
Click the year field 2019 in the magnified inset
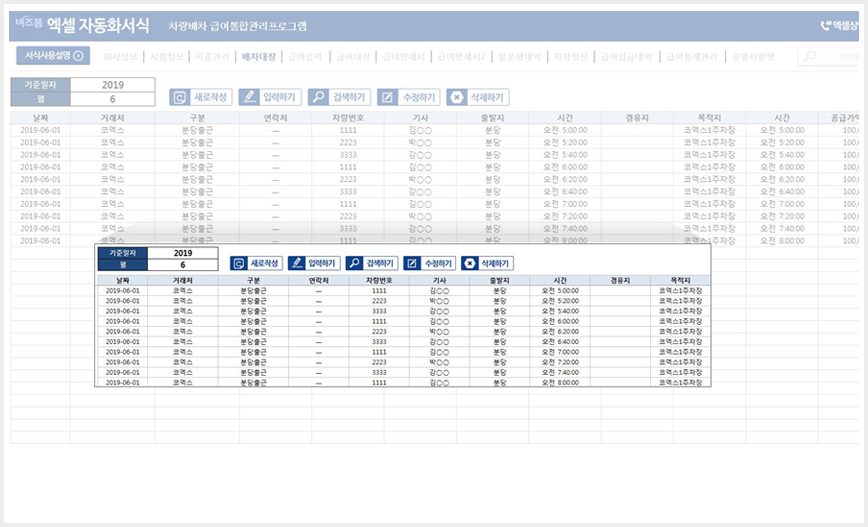(183, 253)
